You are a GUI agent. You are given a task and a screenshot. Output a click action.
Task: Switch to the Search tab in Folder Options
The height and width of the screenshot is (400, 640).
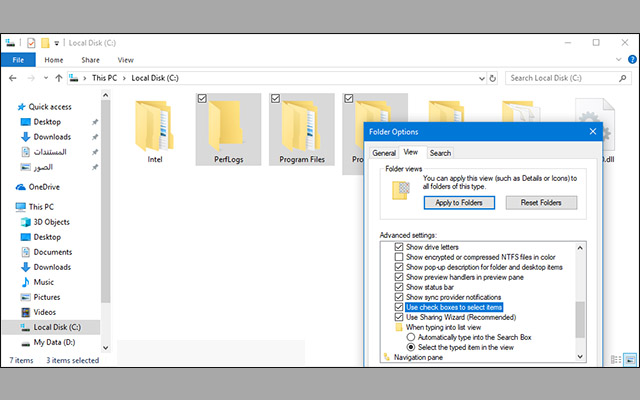tap(440, 153)
